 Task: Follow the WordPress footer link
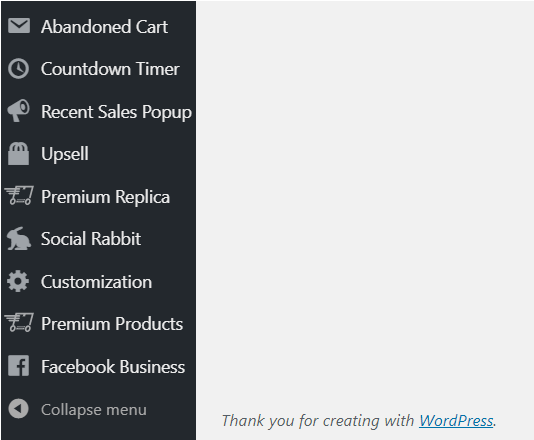456,421
